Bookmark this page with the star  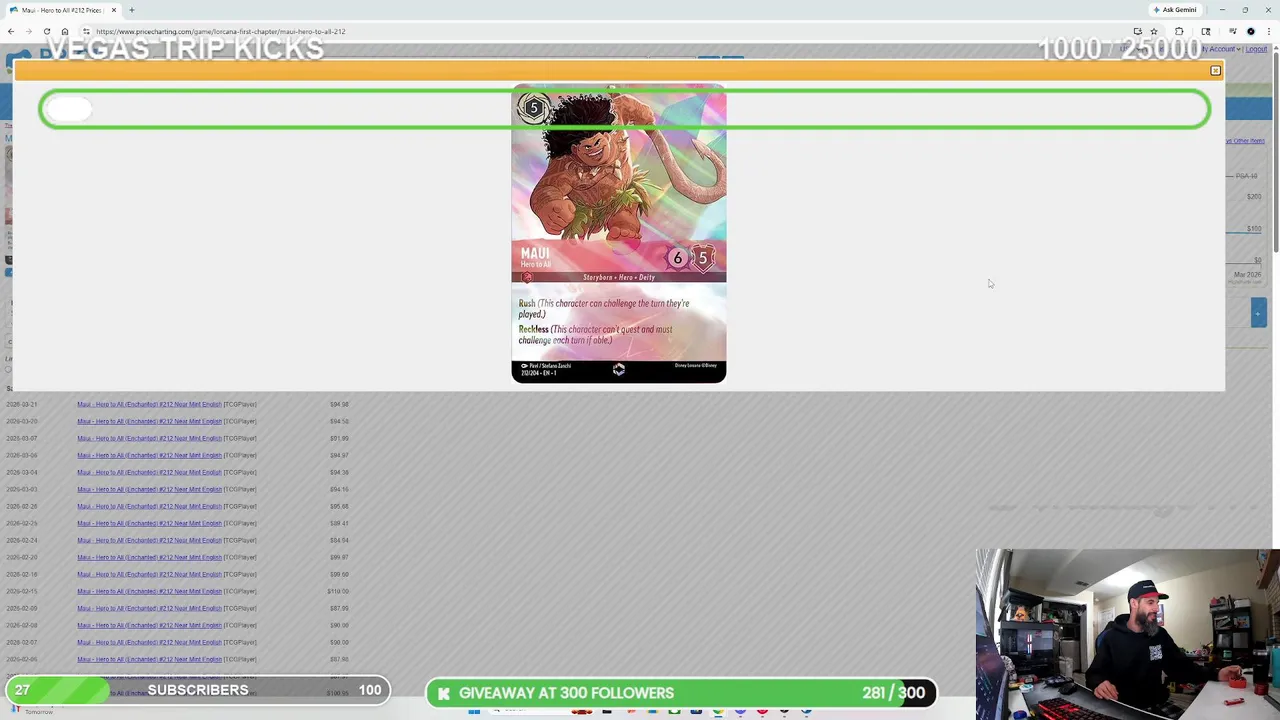(x=1153, y=31)
